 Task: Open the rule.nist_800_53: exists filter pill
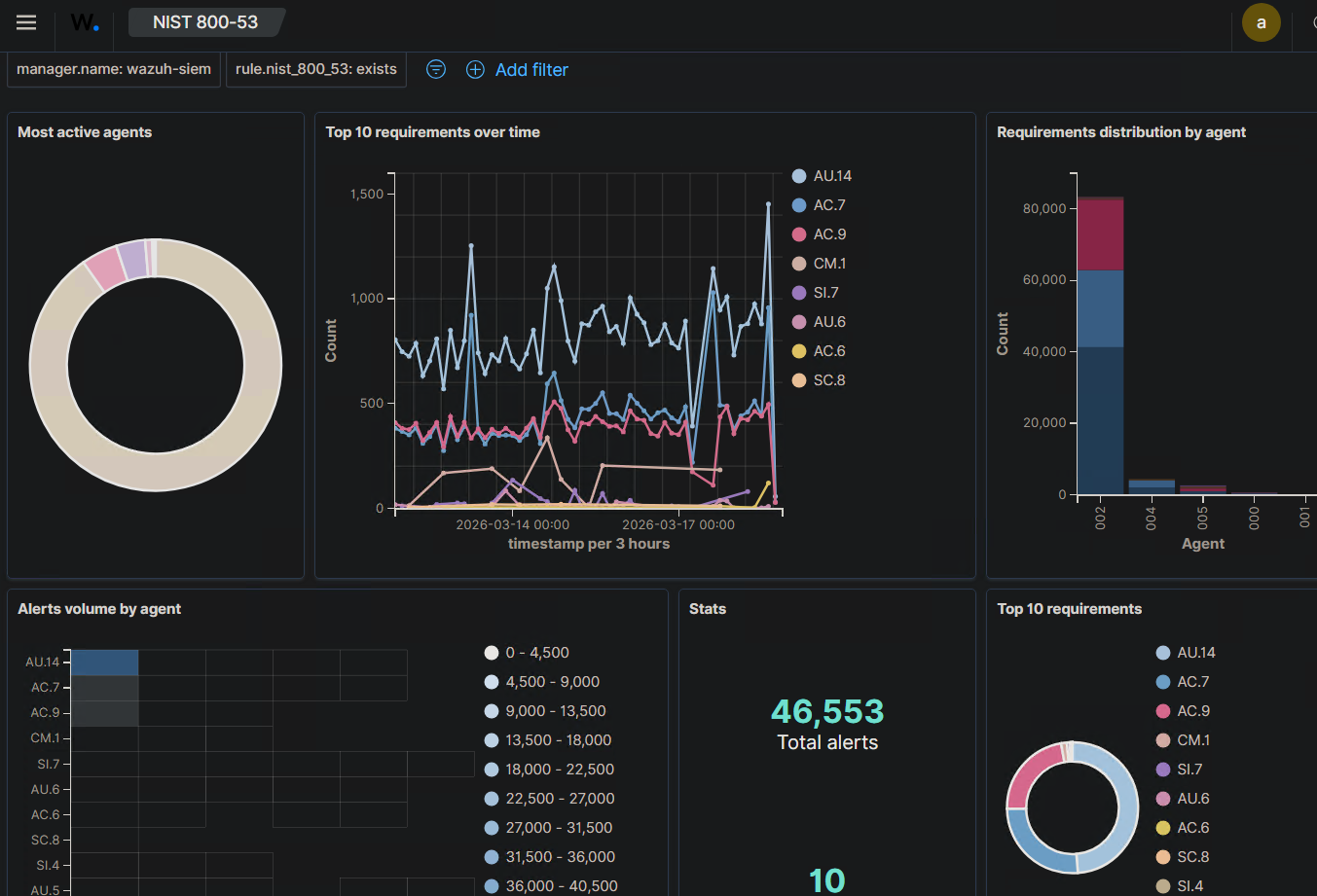point(315,69)
